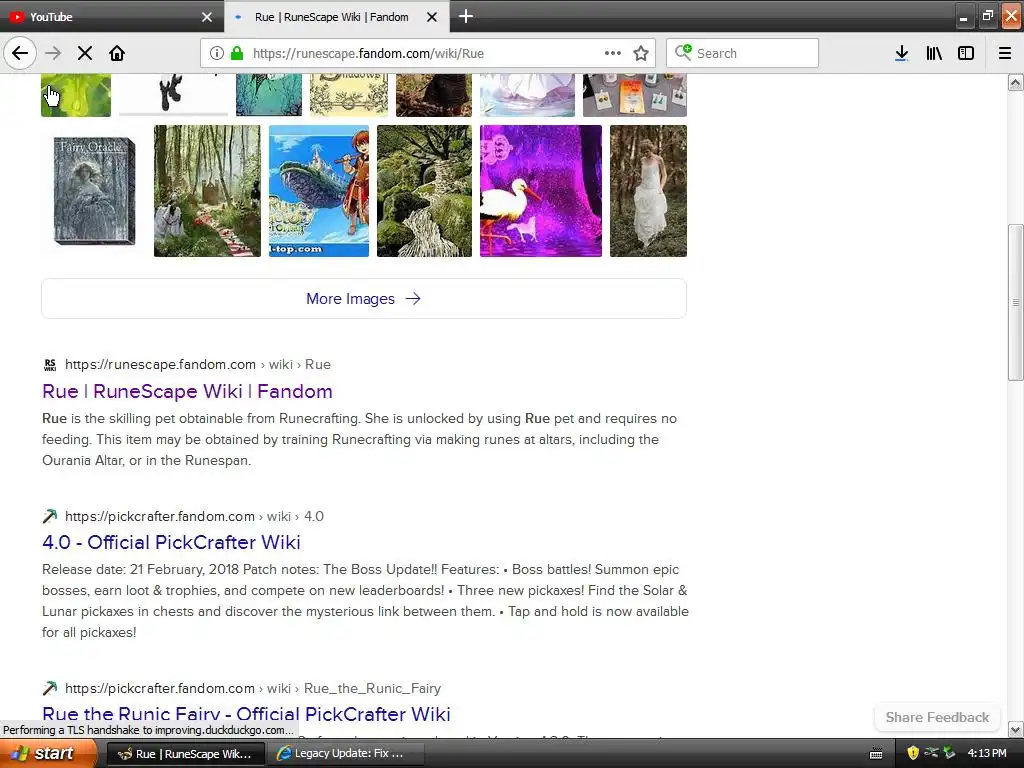Click the system clock showing 4:13 PM
Viewport: 1024px width, 768px height.
(987, 753)
